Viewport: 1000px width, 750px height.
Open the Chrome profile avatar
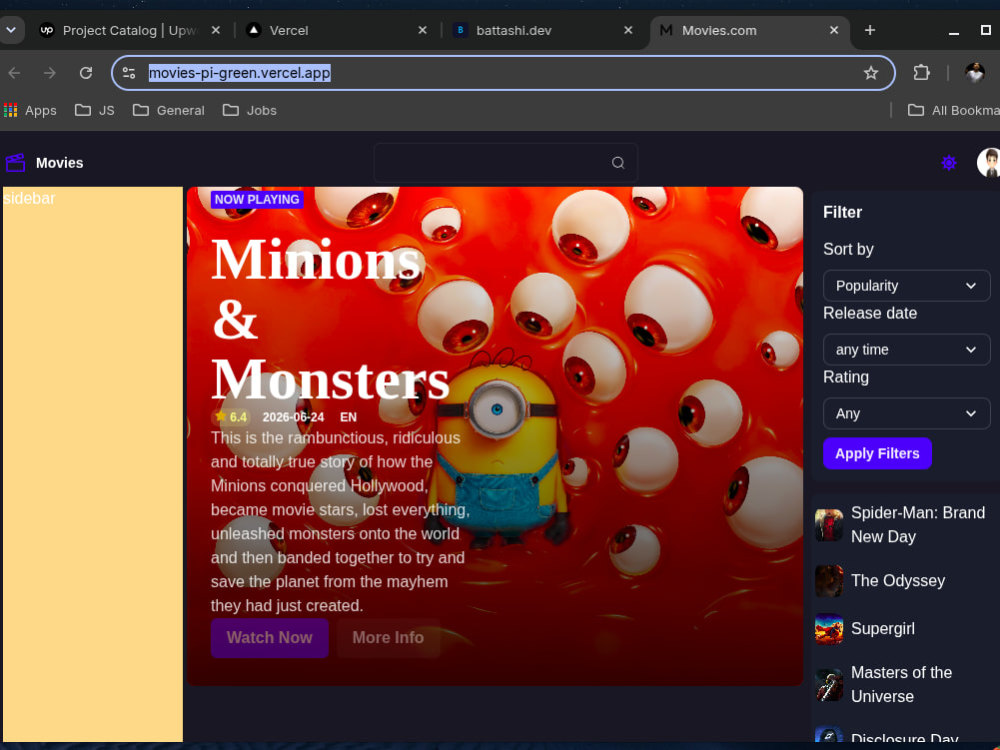point(974,73)
